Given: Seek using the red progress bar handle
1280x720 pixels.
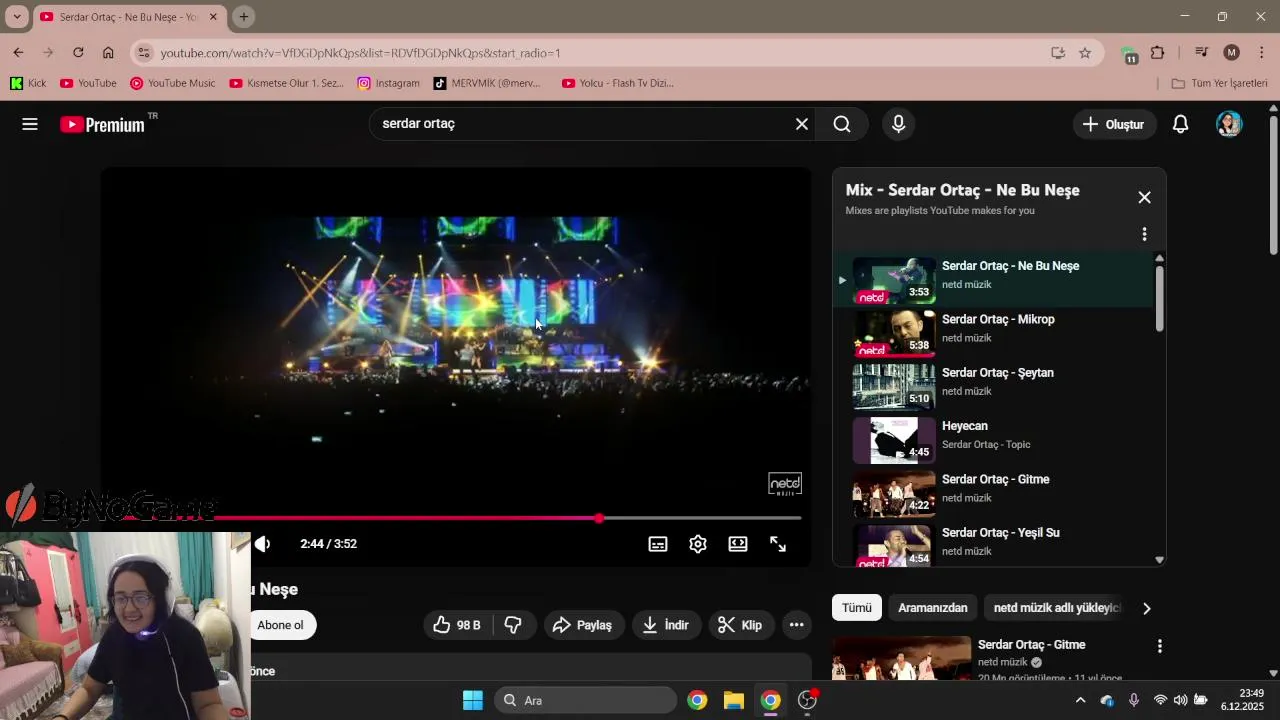Looking at the screenshot, I should click(599, 518).
